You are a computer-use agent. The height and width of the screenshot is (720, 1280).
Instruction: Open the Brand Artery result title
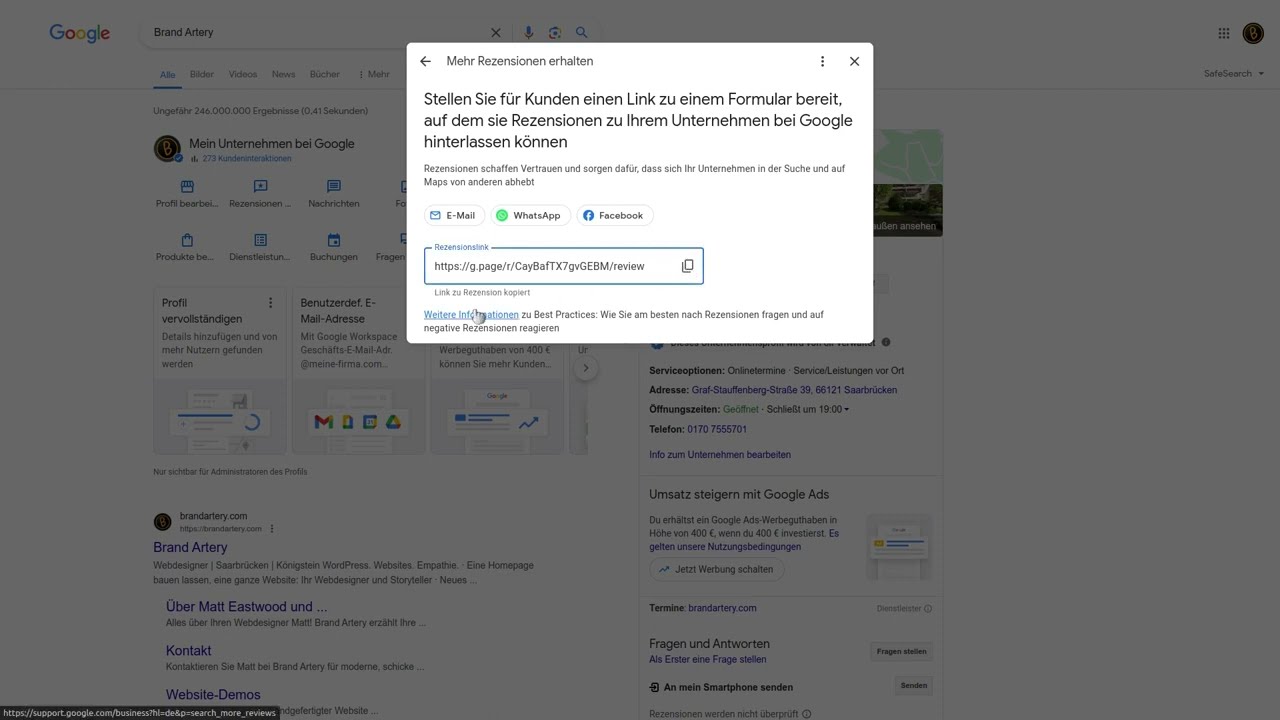tap(190, 547)
